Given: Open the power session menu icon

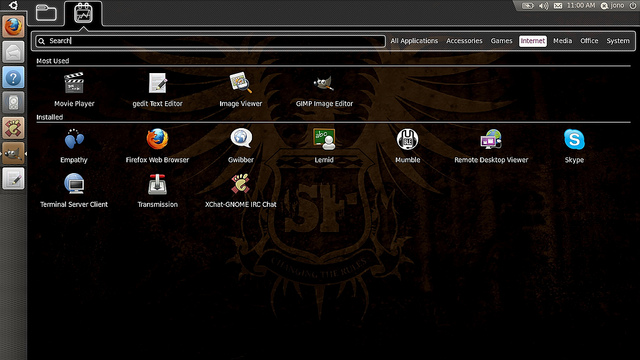Looking at the screenshot, I should pyautogui.click(x=633, y=6).
